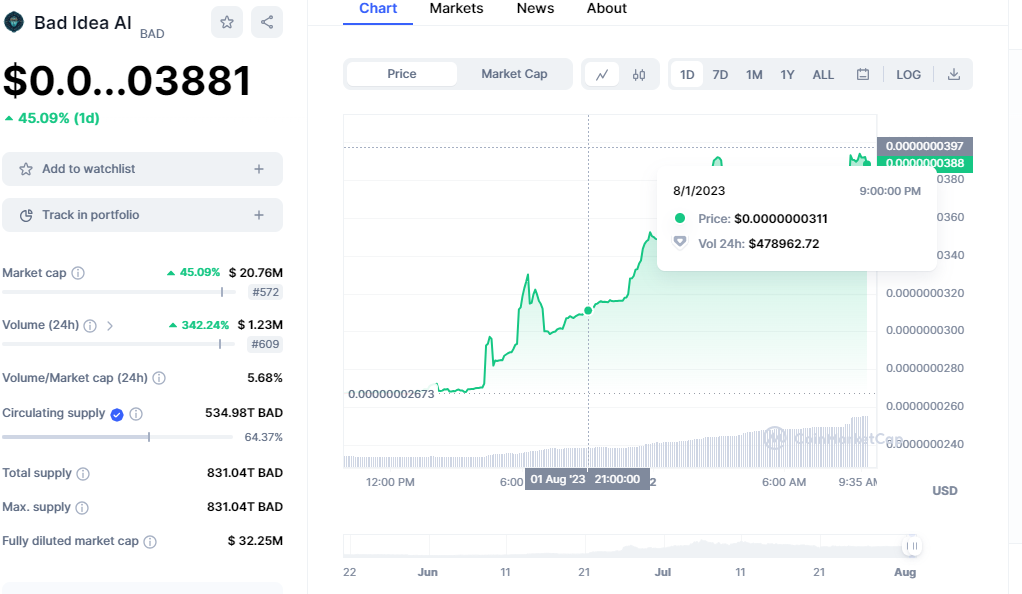Expand Volume (24h) details chevron
This screenshot has height=594, width=1022.
(110, 325)
